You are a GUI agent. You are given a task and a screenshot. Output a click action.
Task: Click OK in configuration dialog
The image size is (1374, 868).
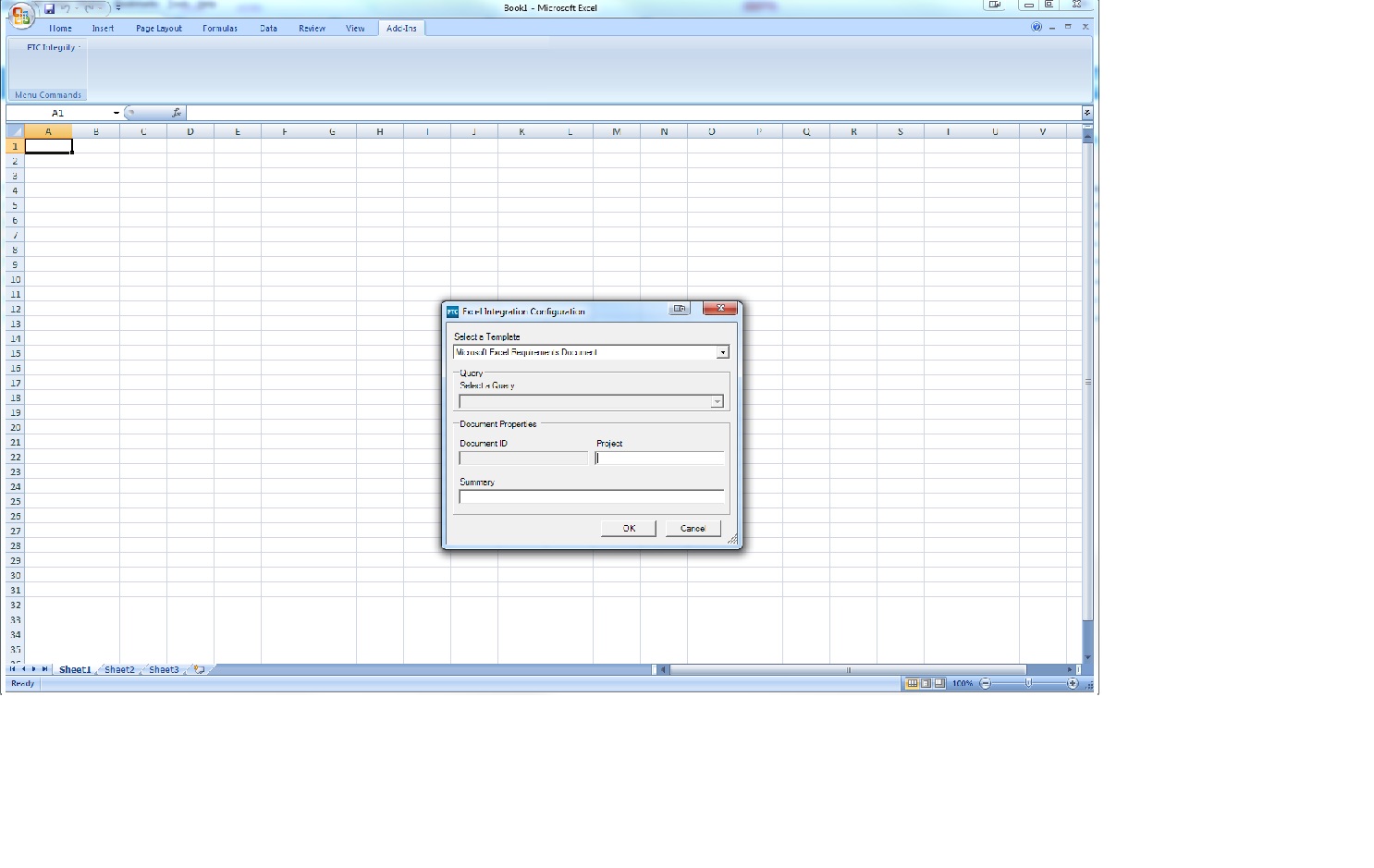629,528
